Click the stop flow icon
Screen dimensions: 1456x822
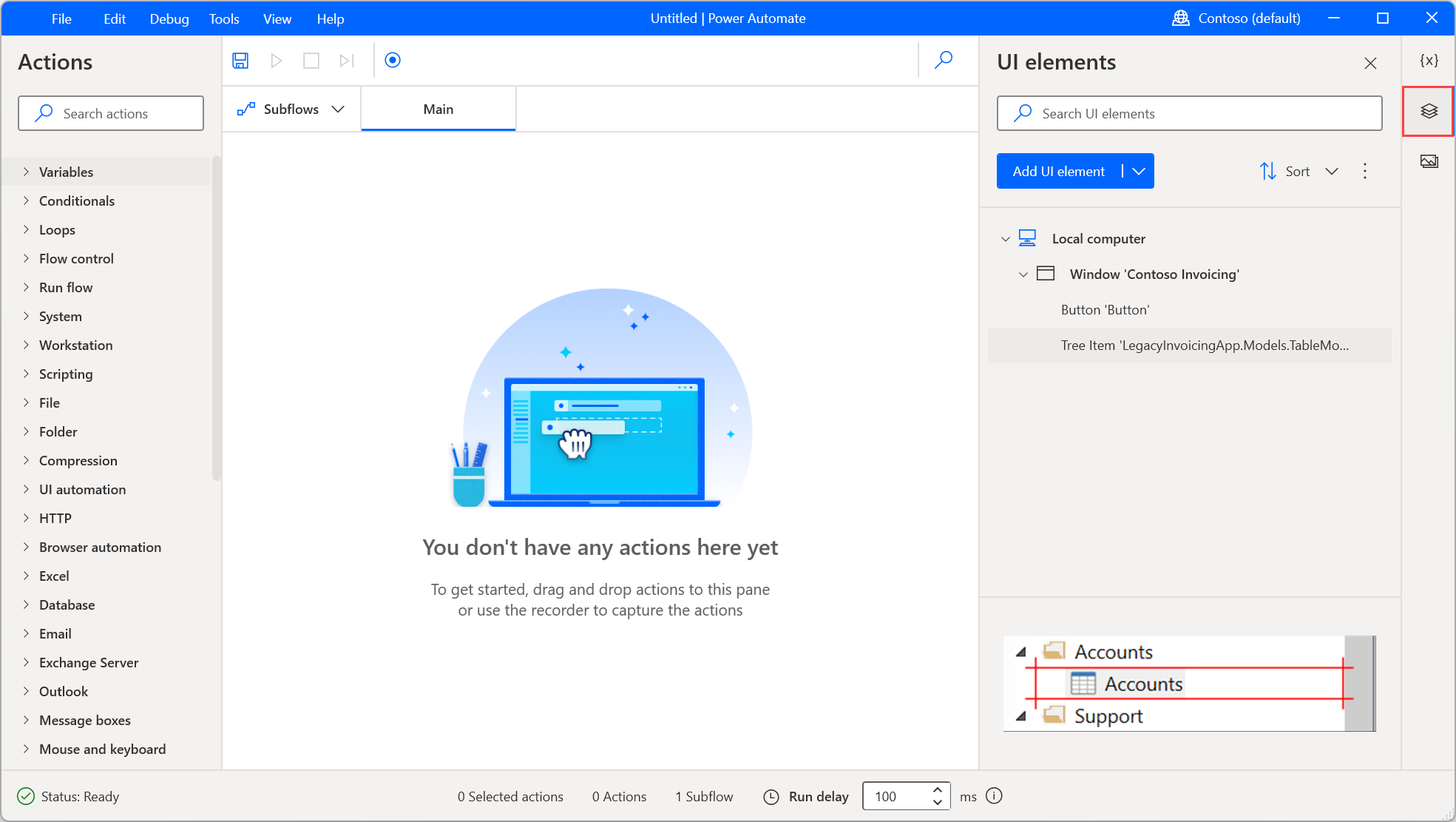311,60
